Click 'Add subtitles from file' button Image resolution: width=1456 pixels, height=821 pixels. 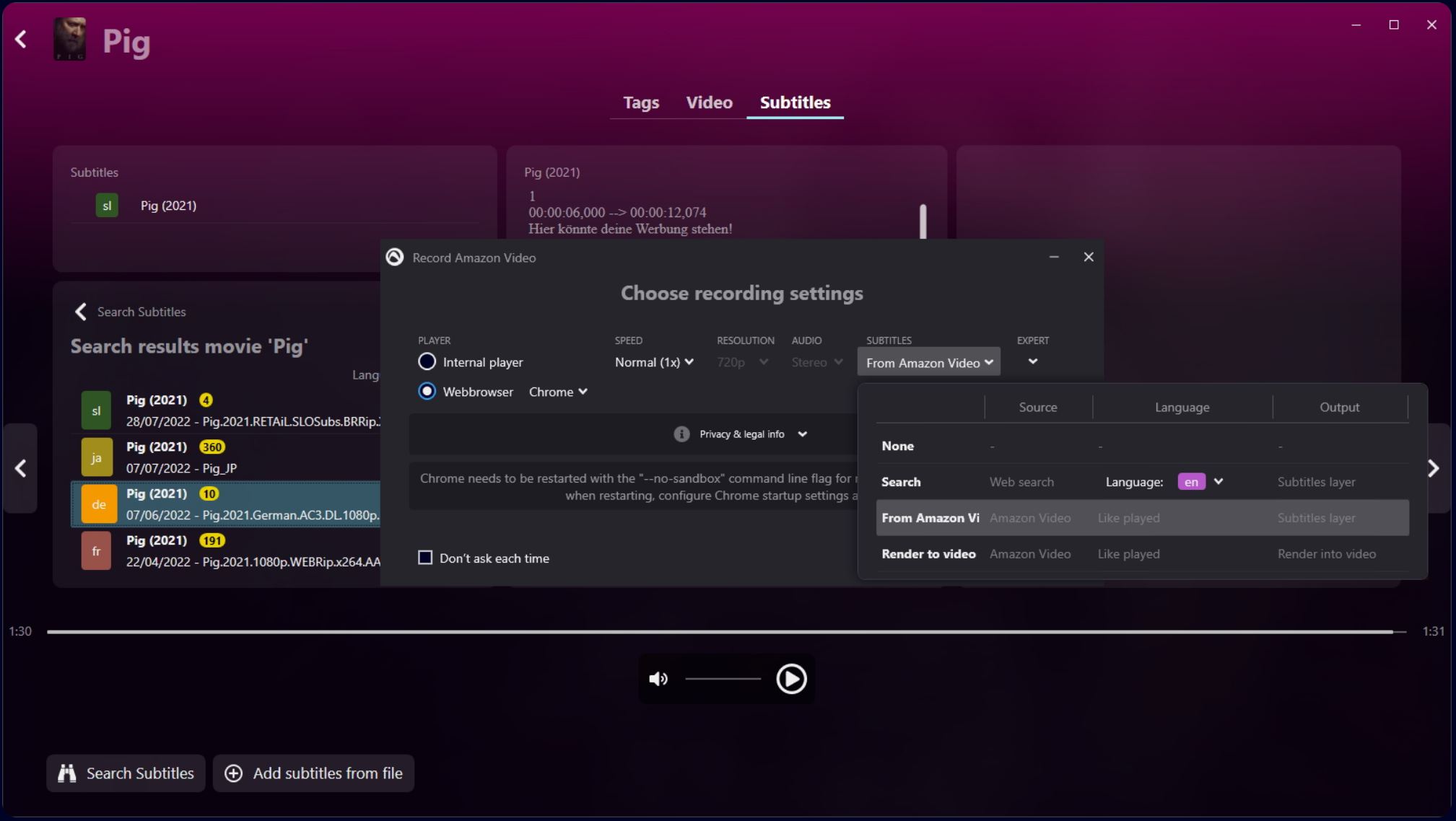[313, 773]
